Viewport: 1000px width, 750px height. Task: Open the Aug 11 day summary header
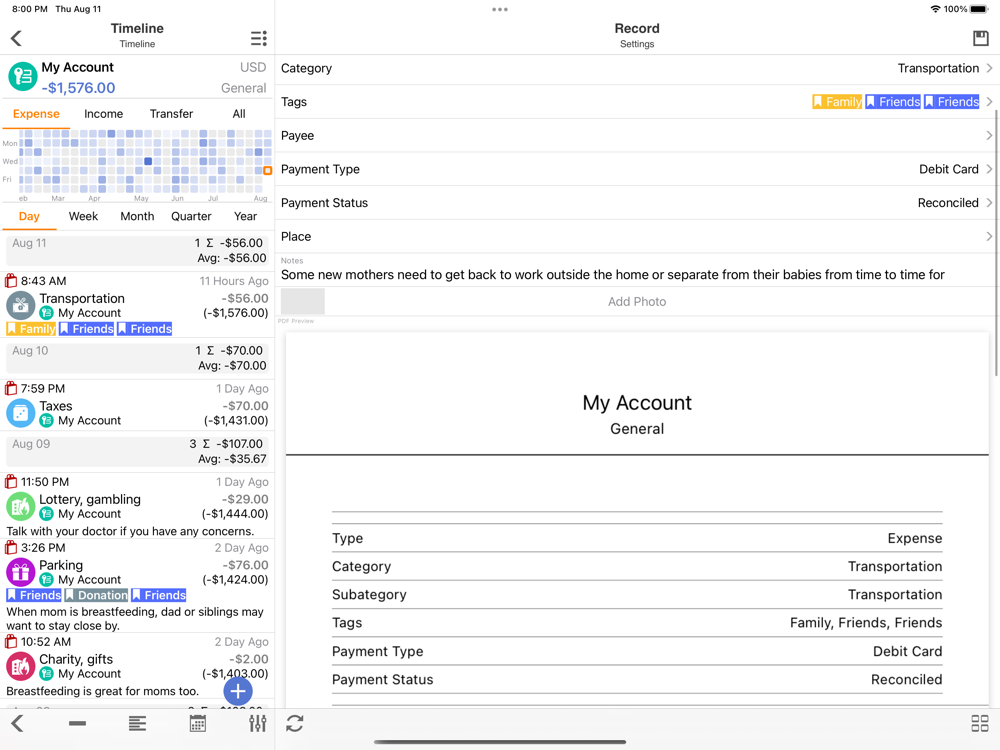pyautogui.click(x=137, y=251)
